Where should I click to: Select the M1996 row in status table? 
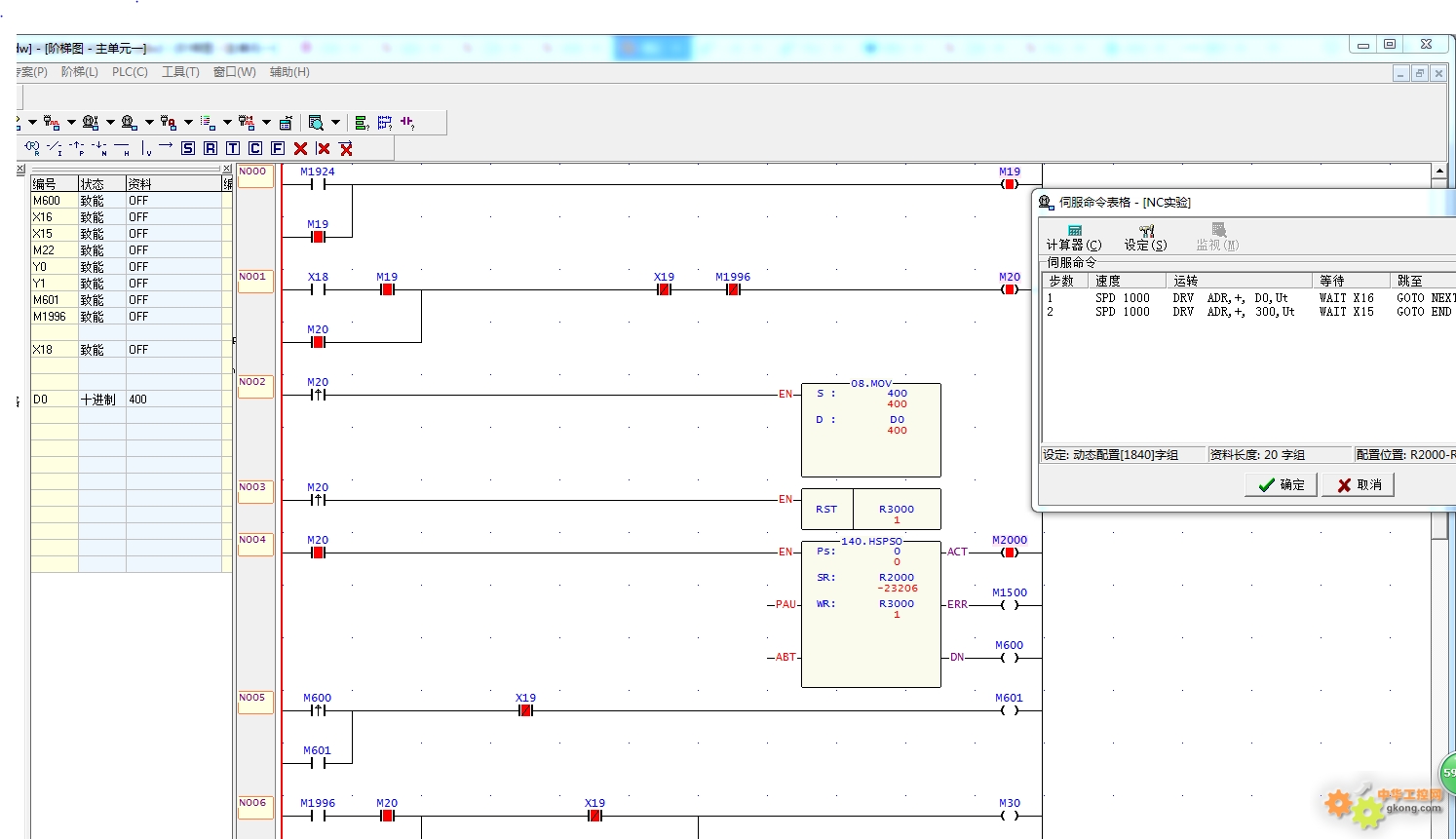point(131,317)
